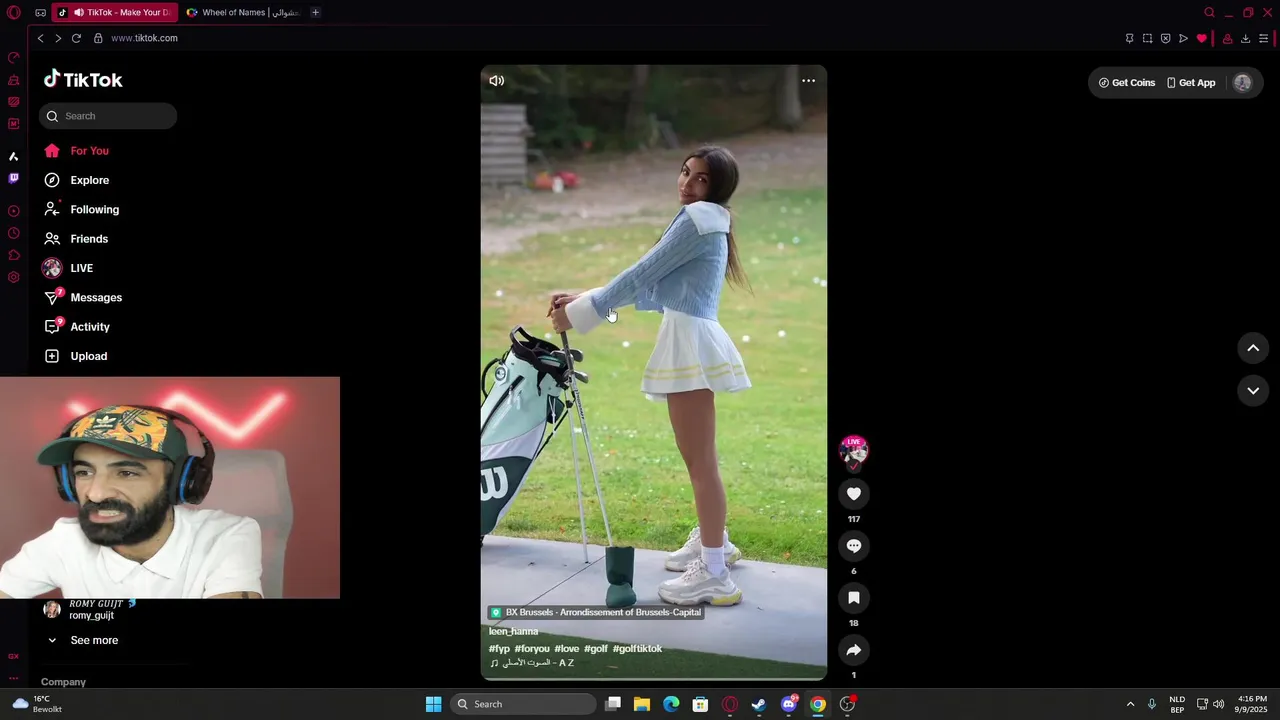Open a new browser tab
1280x720 pixels.
point(315,13)
